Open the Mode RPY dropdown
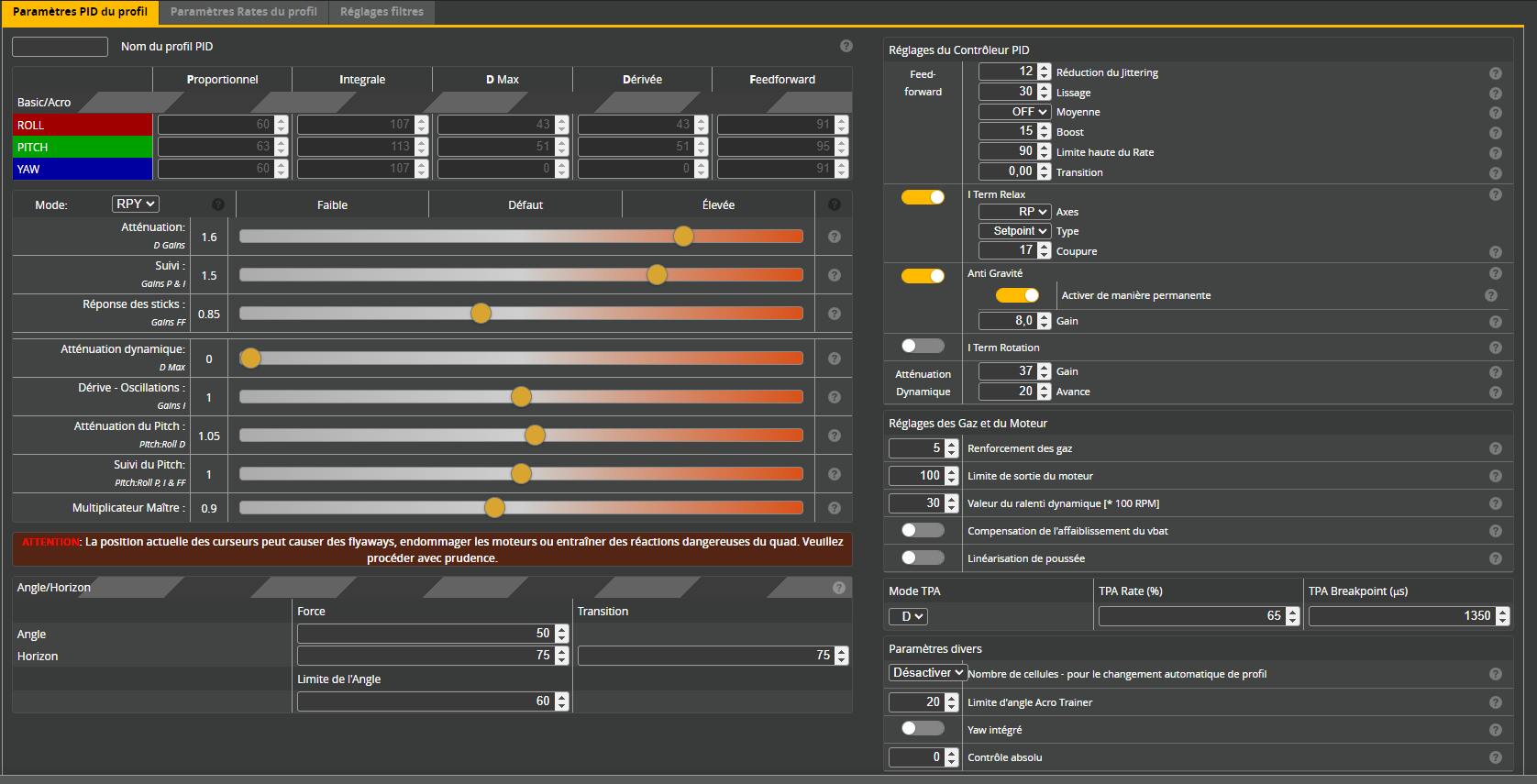The width and height of the screenshot is (1537, 784). (x=136, y=204)
